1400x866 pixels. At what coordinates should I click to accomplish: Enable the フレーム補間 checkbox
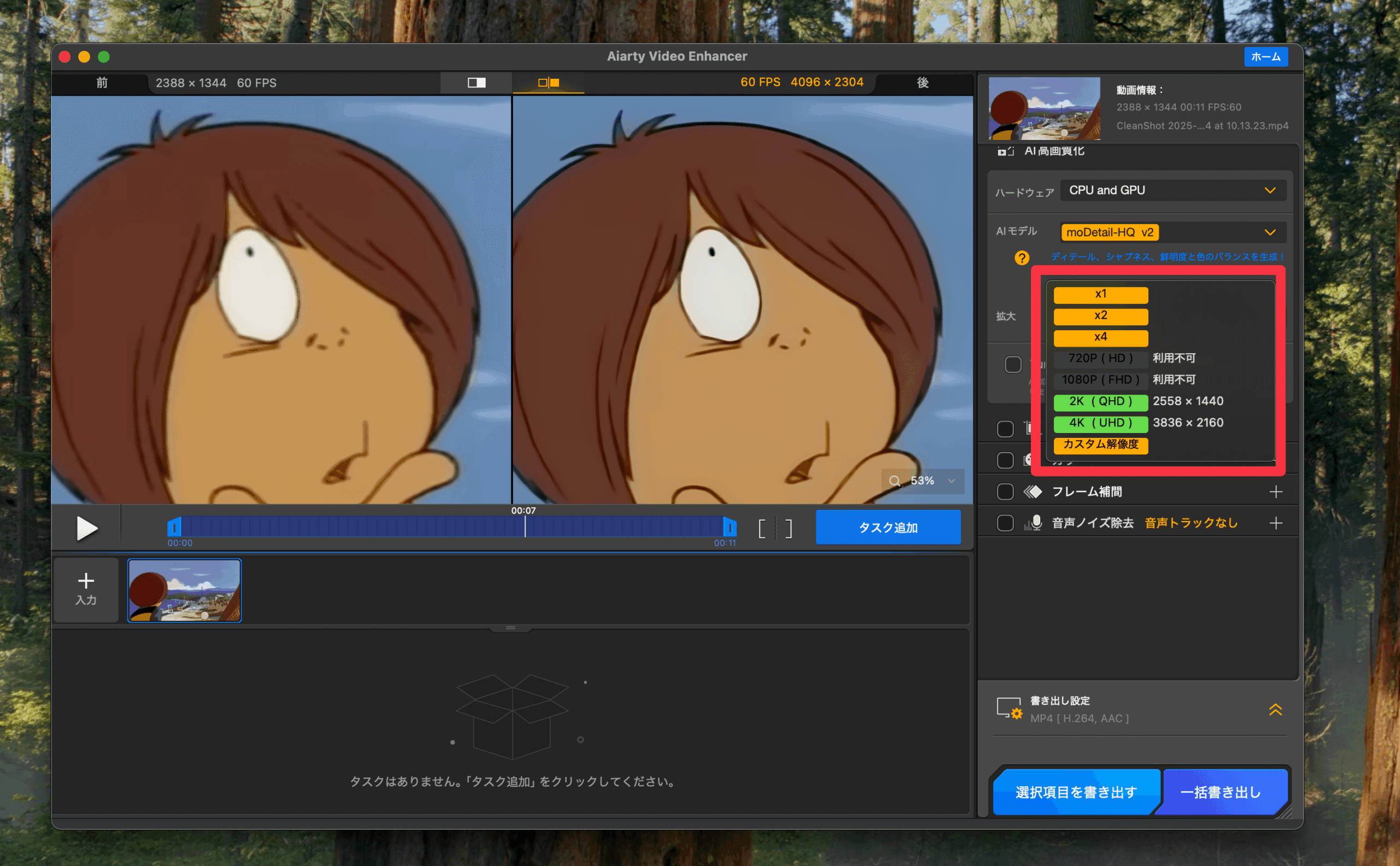1005,492
